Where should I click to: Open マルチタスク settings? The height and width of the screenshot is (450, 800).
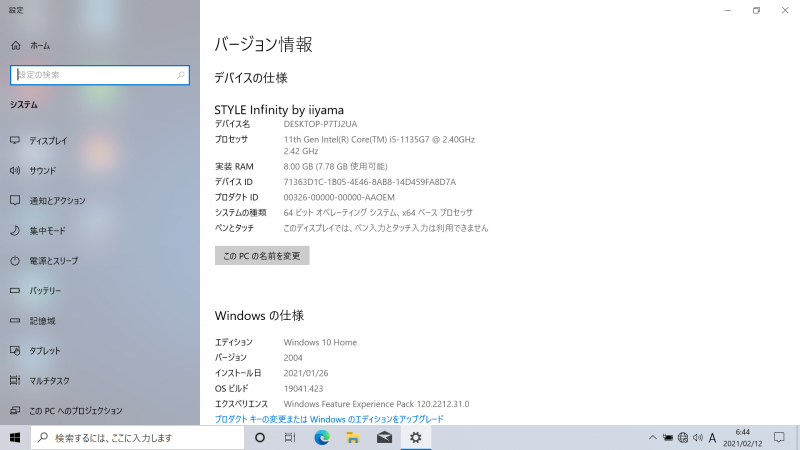[40, 381]
